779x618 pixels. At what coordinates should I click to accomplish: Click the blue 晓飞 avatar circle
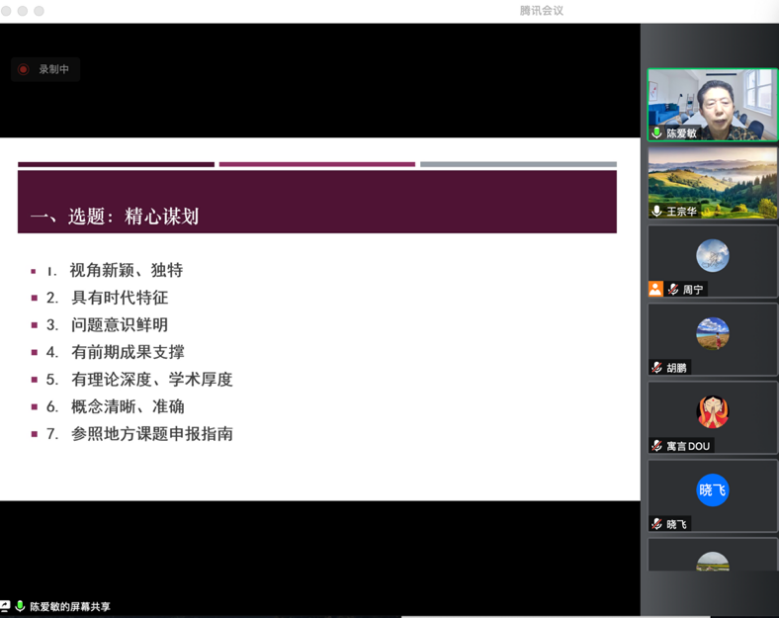(712, 490)
